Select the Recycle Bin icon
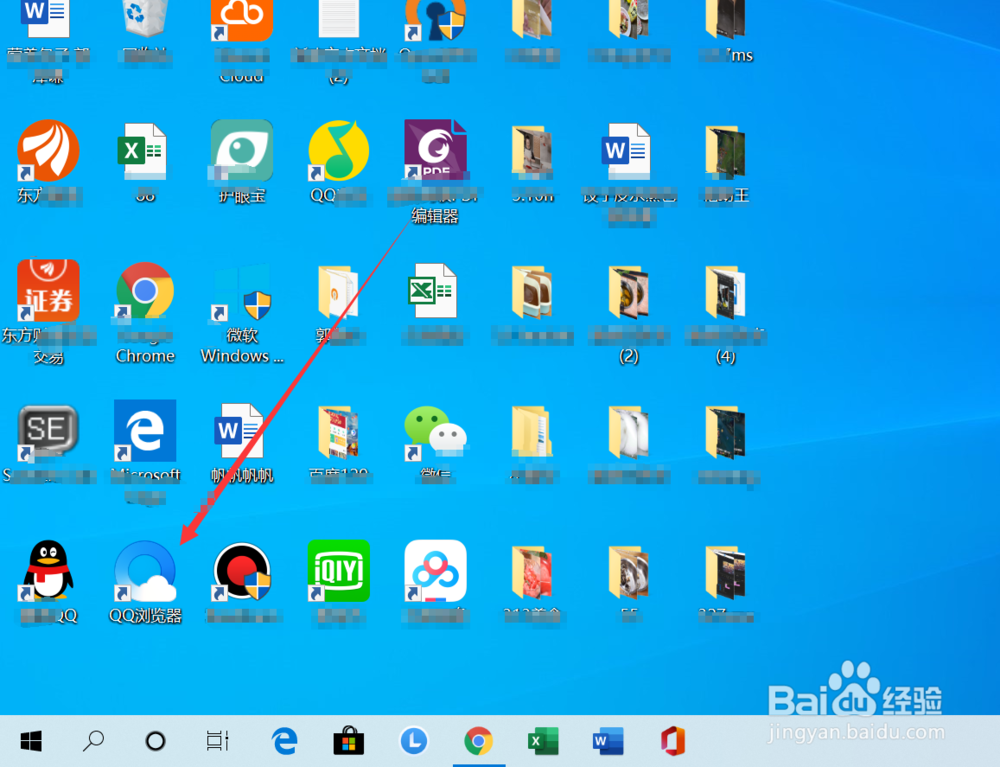This screenshot has width=1000, height=767. click(145, 18)
